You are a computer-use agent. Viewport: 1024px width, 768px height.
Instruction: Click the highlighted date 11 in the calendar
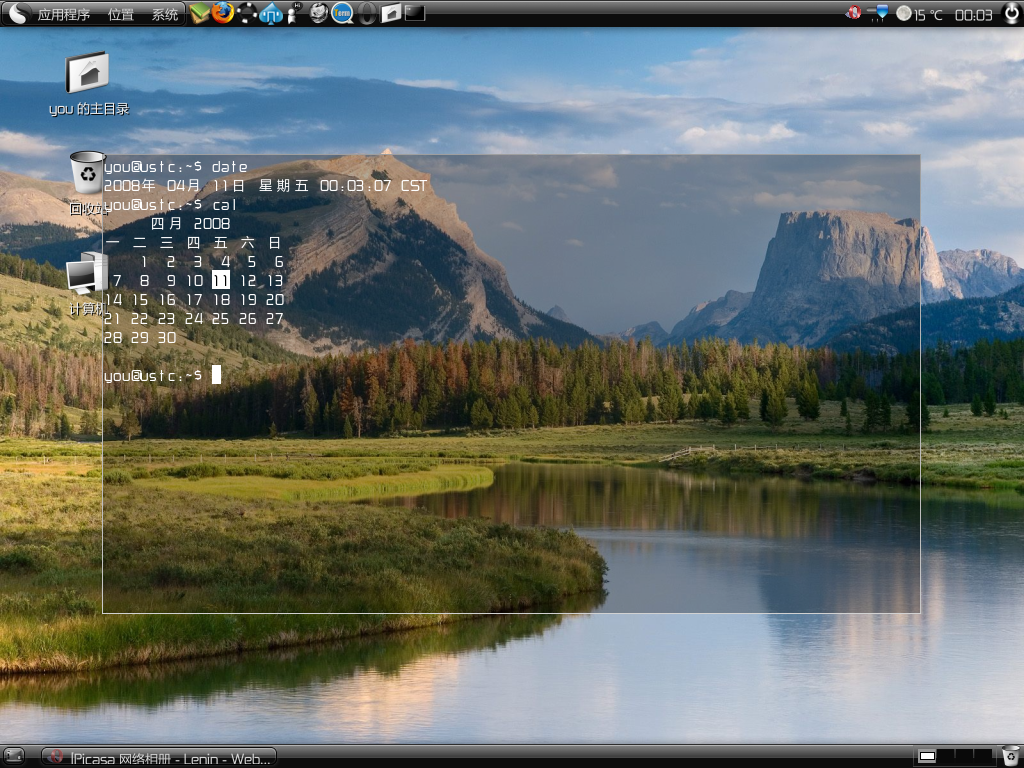(221, 280)
